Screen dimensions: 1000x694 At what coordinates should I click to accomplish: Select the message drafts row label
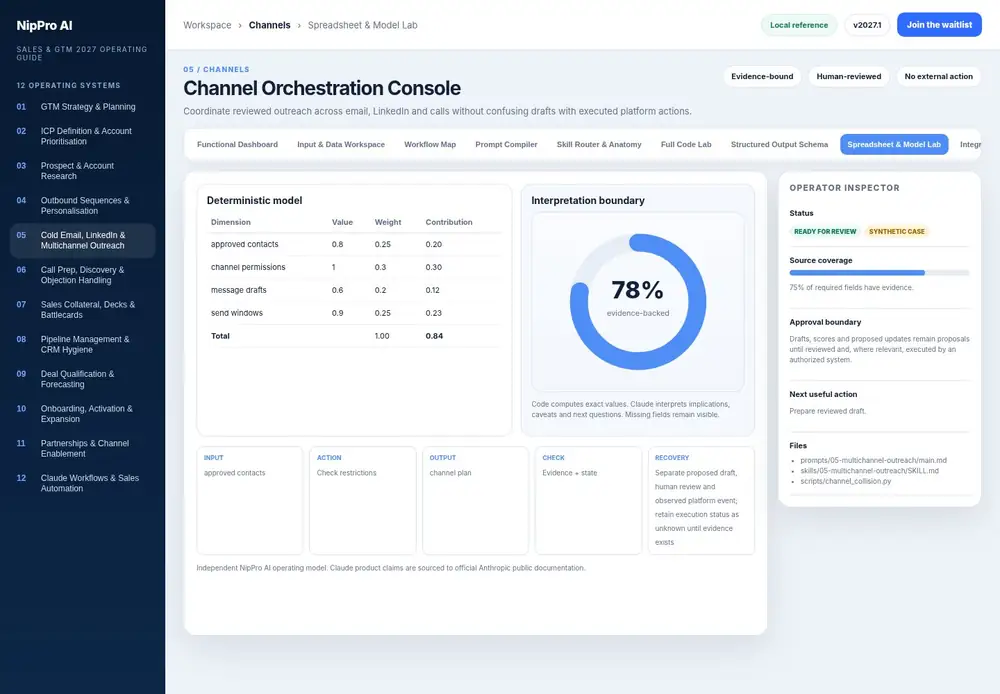(x=239, y=290)
